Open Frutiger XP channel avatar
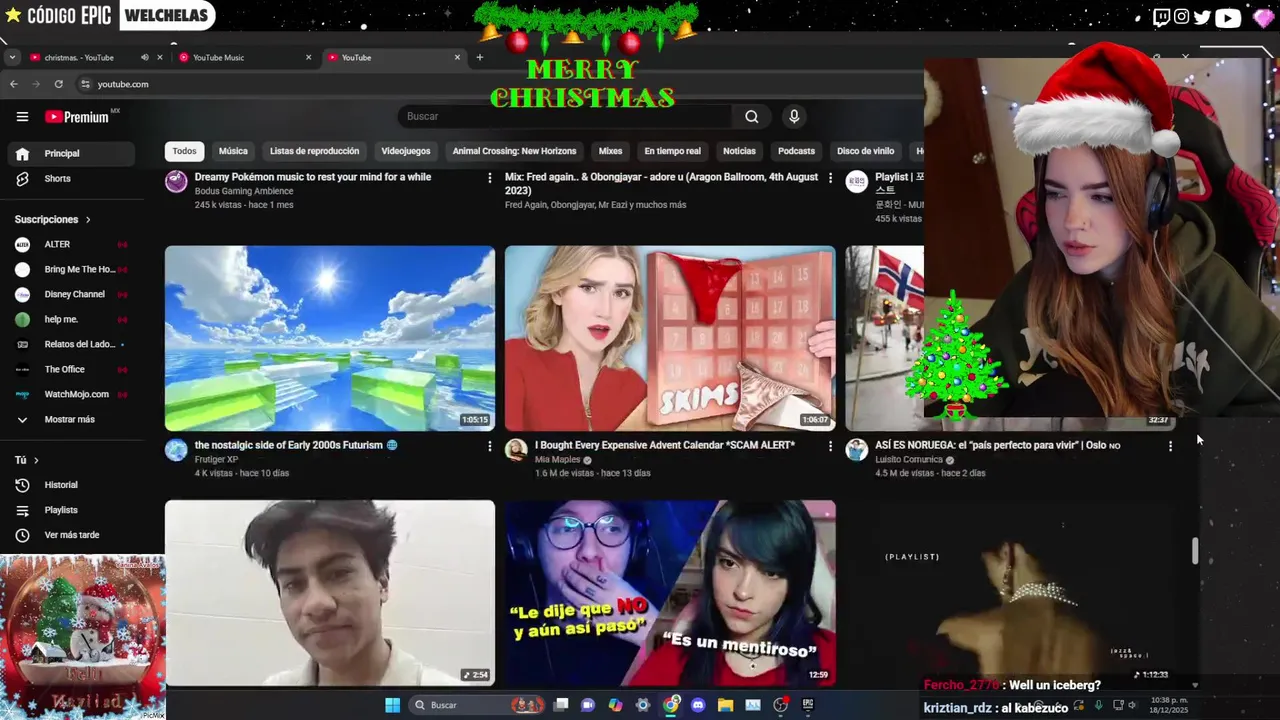This screenshot has height=720, width=1280. coord(176,450)
